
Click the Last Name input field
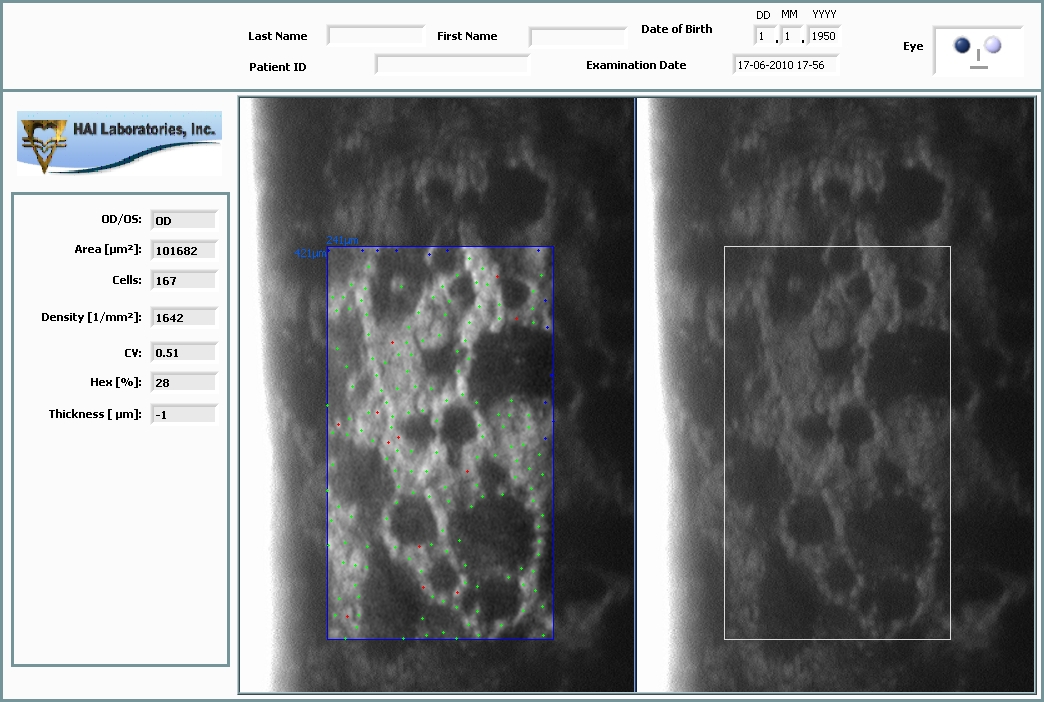click(376, 35)
